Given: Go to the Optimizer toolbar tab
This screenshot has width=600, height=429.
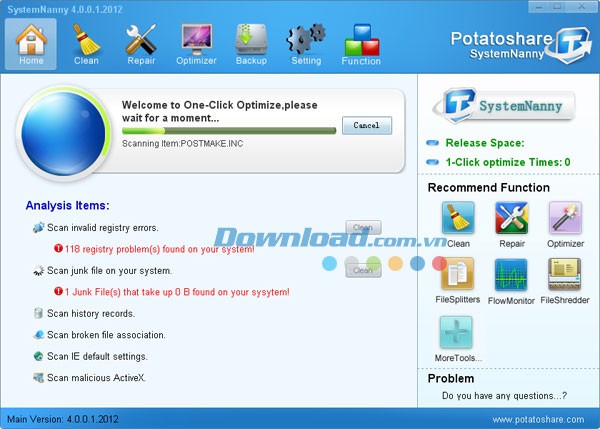Looking at the screenshot, I should coord(196,44).
